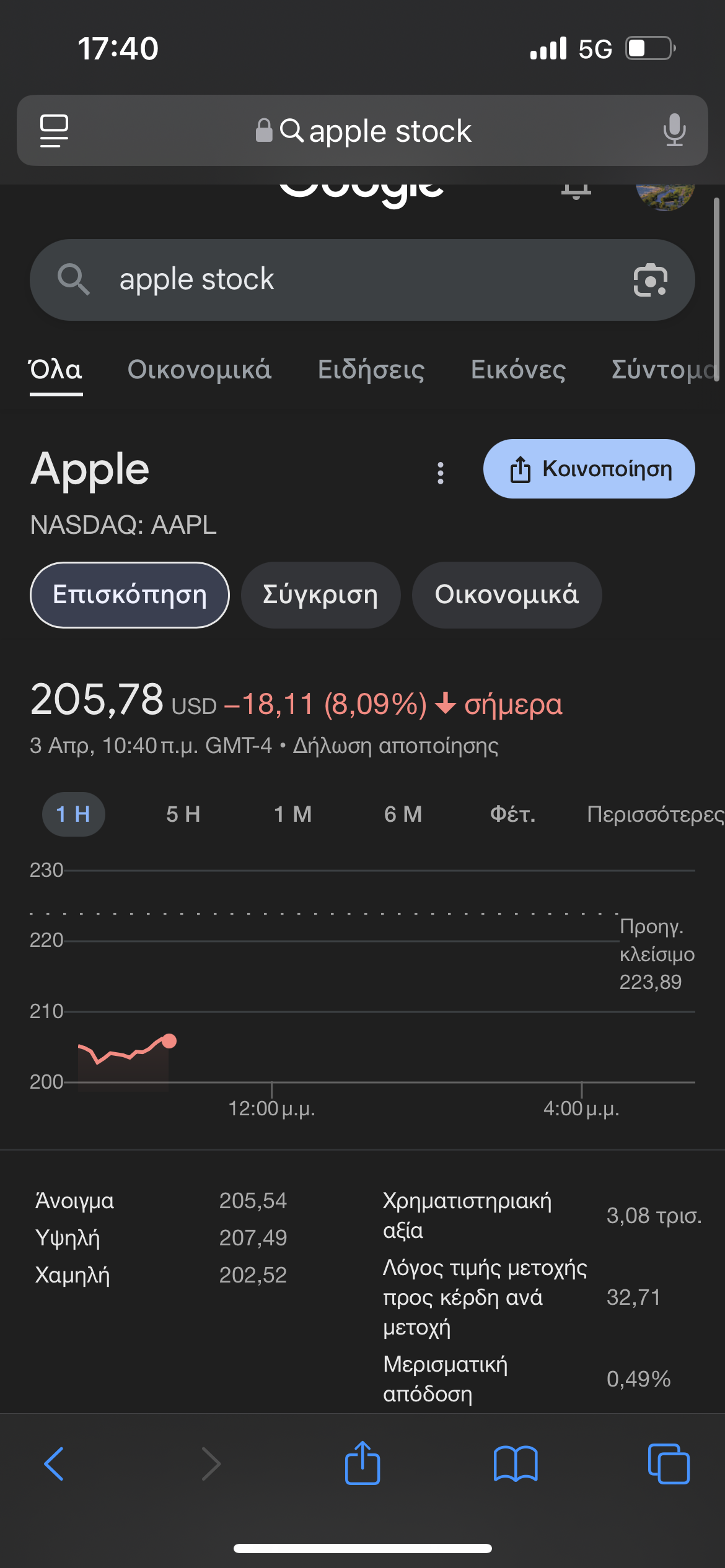Tap Safari share icon in bottom toolbar
The height and width of the screenshot is (1568, 725).
click(x=362, y=1464)
